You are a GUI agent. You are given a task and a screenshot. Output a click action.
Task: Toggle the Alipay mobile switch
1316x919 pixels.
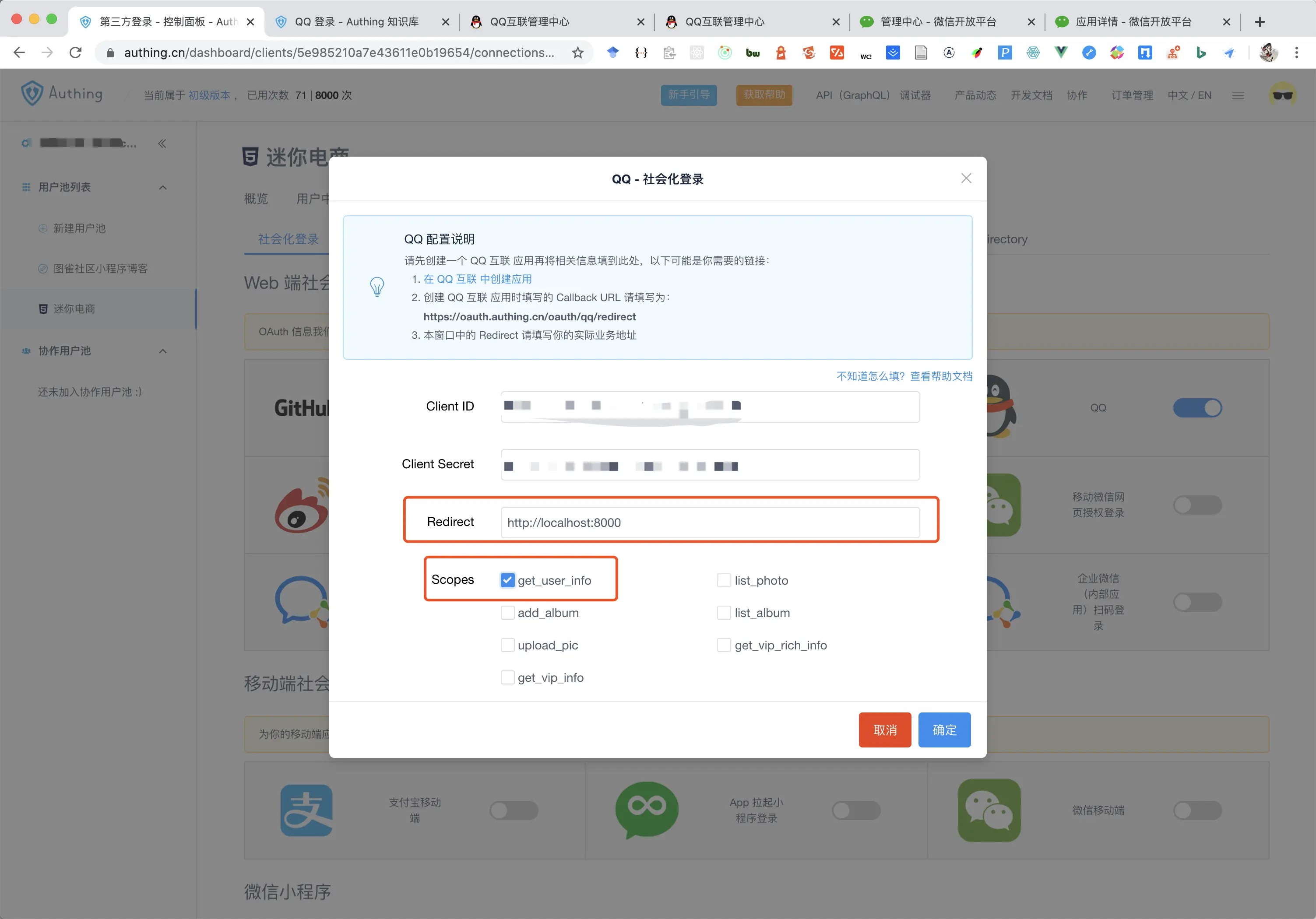coord(514,810)
